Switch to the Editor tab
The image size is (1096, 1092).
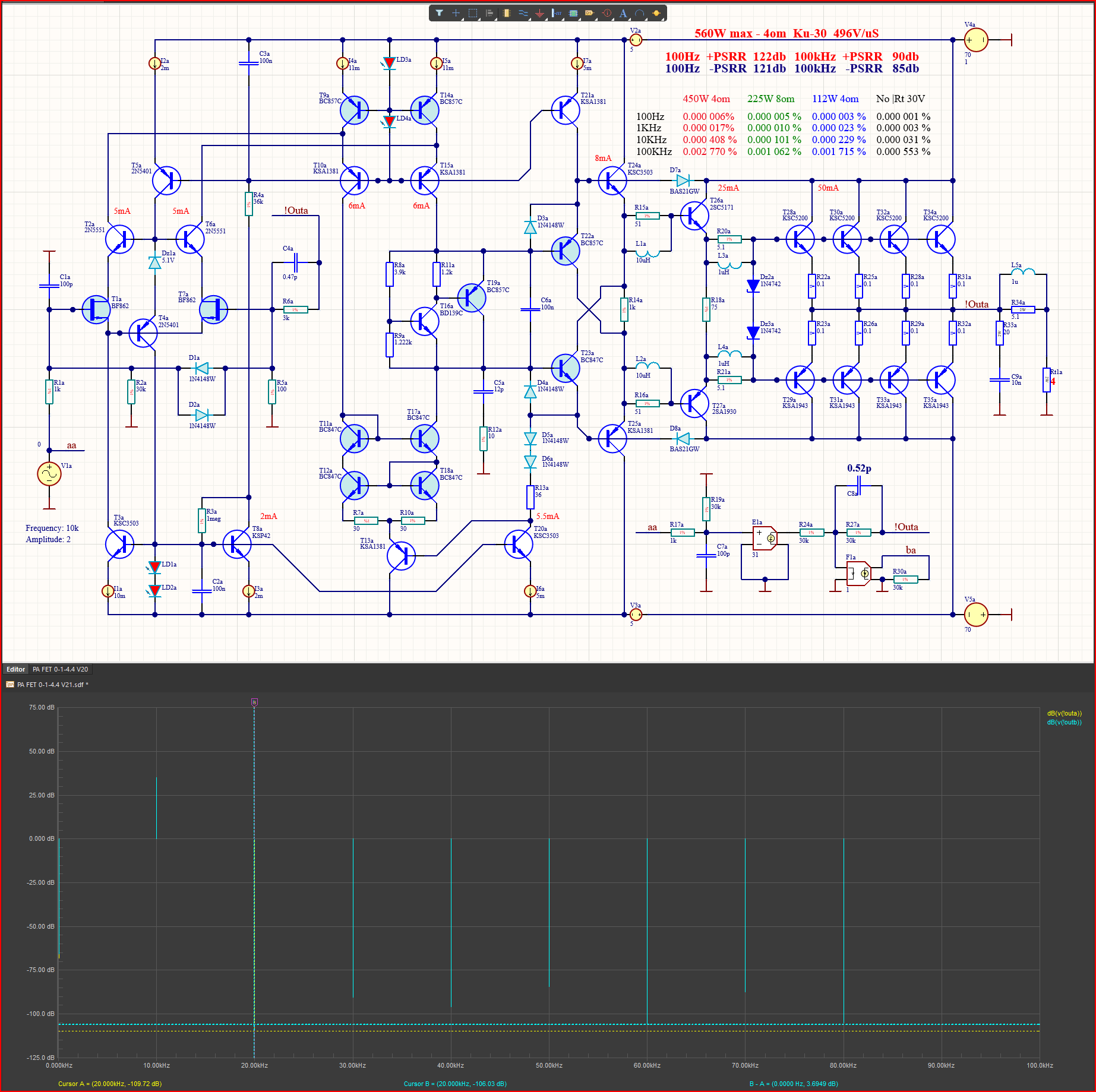click(16, 669)
